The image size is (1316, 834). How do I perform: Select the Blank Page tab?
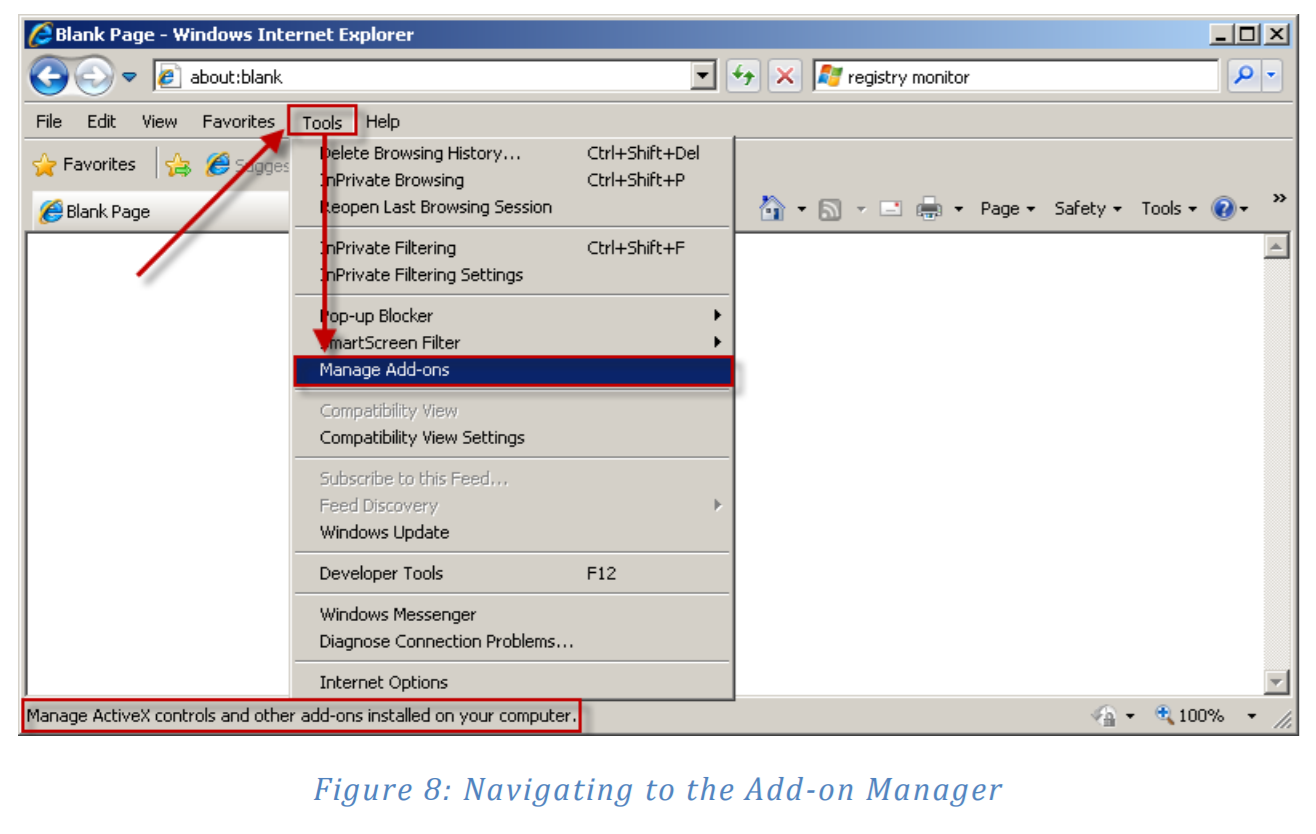click(x=158, y=211)
